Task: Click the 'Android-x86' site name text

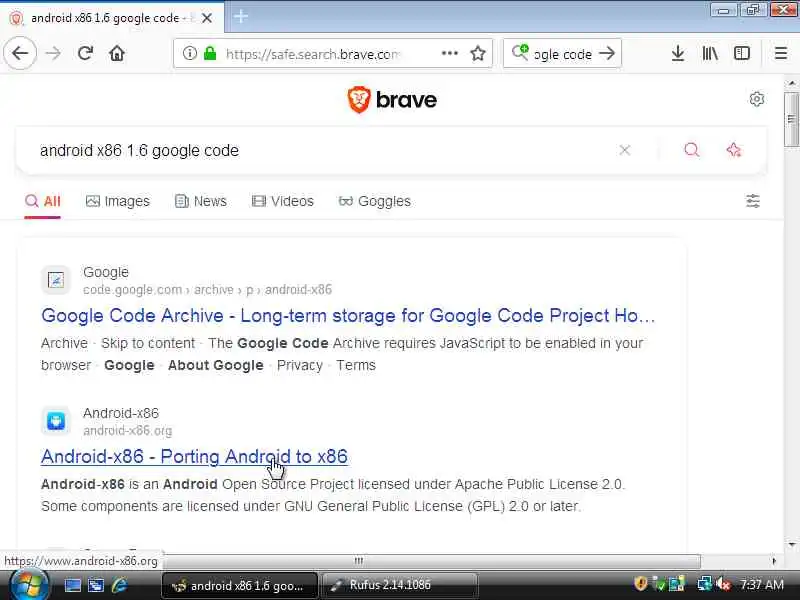Action: point(121,413)
